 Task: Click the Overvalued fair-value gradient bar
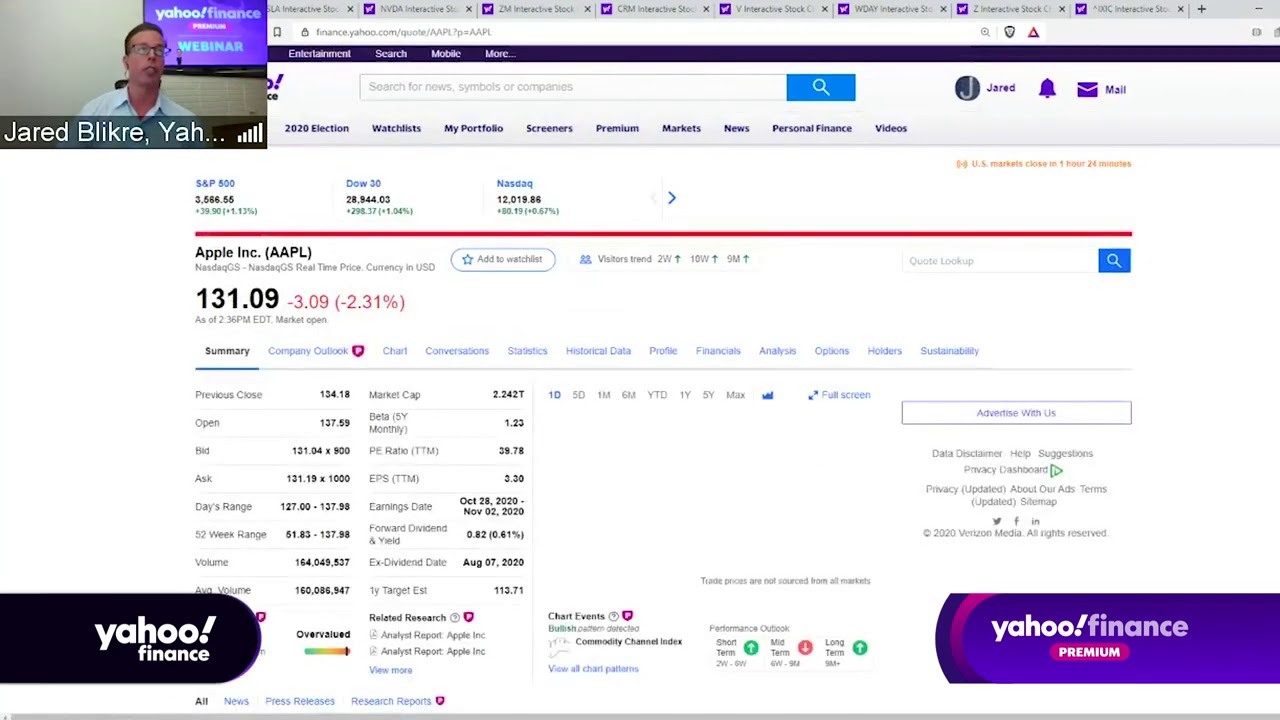tap(327, 652)
